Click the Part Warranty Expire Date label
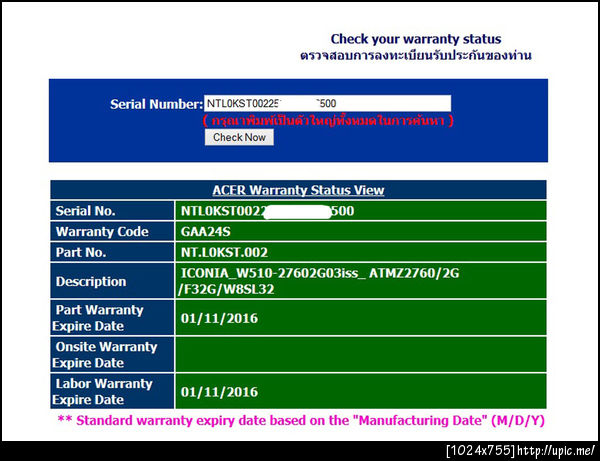 [x=98, y=318]
